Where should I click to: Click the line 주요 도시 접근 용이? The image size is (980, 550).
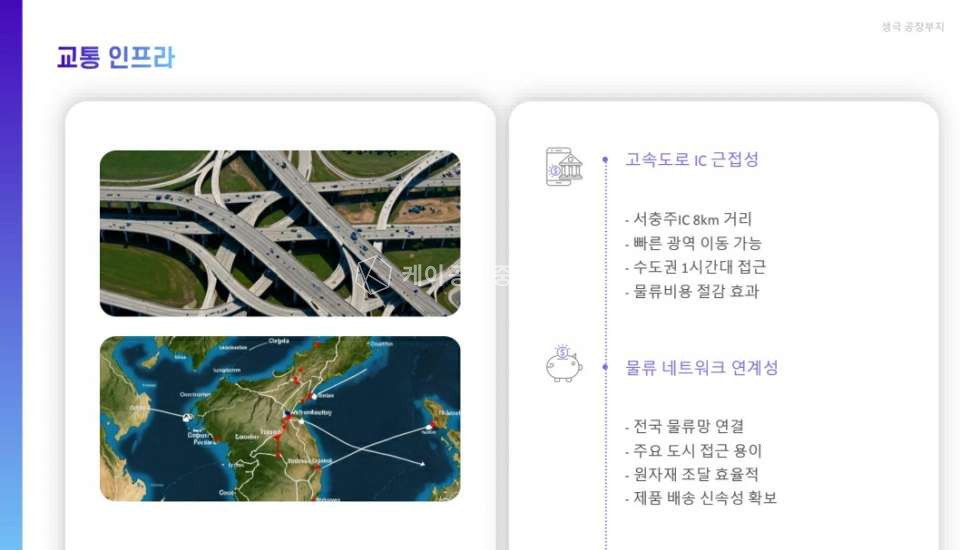pyautogui.click(x=693, y=450)
